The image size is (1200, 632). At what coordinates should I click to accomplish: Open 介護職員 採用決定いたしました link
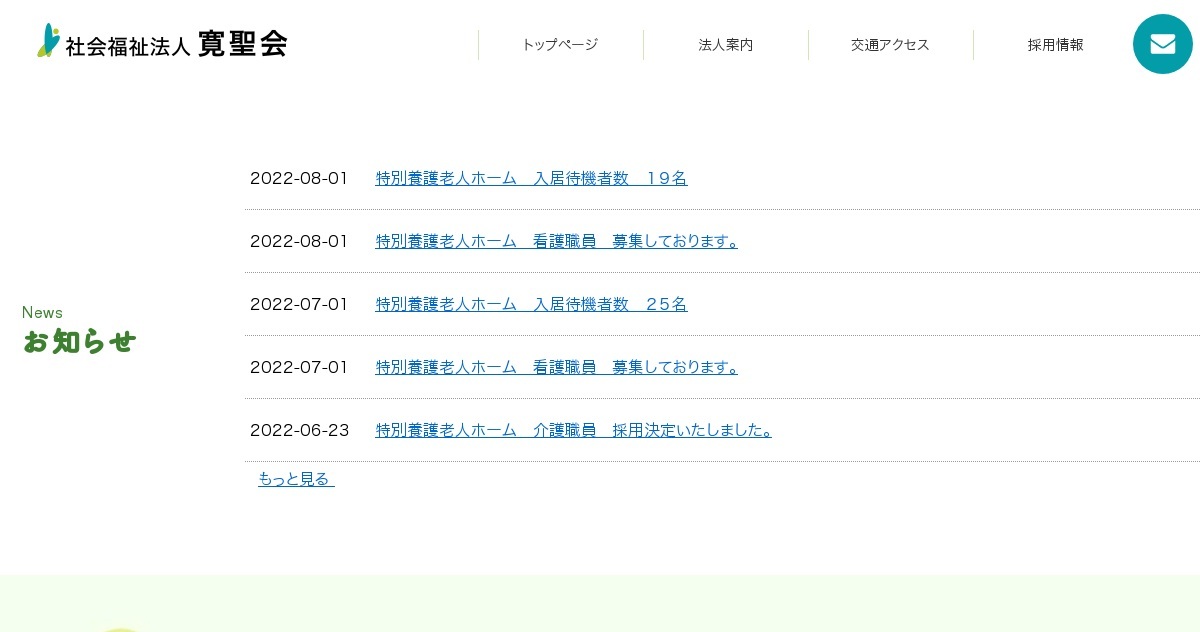[573, 430]
